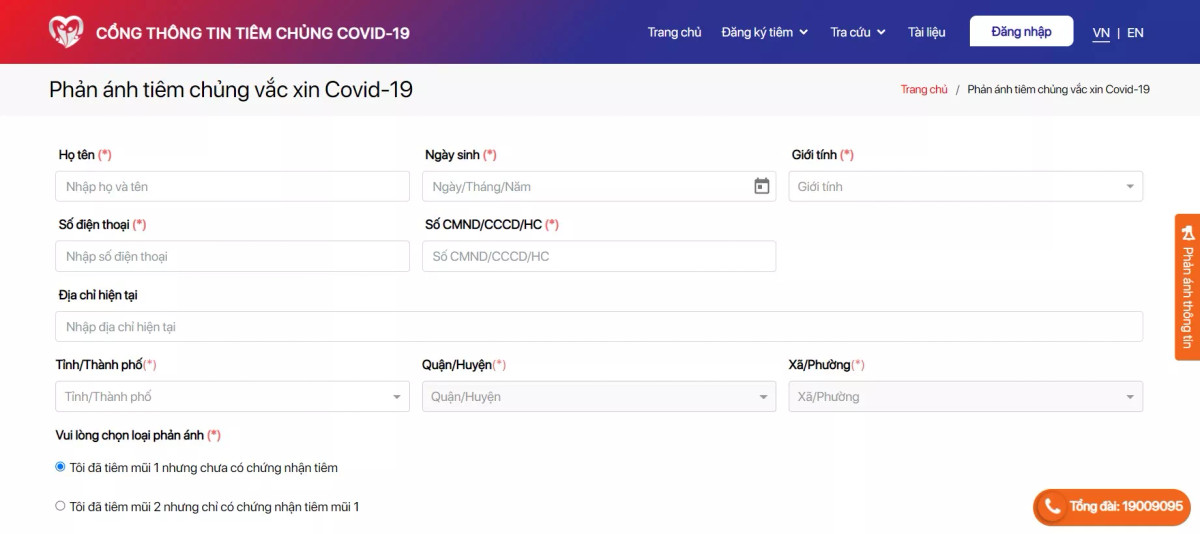
Task: Click the heart logo in the header
Action: pos(66,32)
